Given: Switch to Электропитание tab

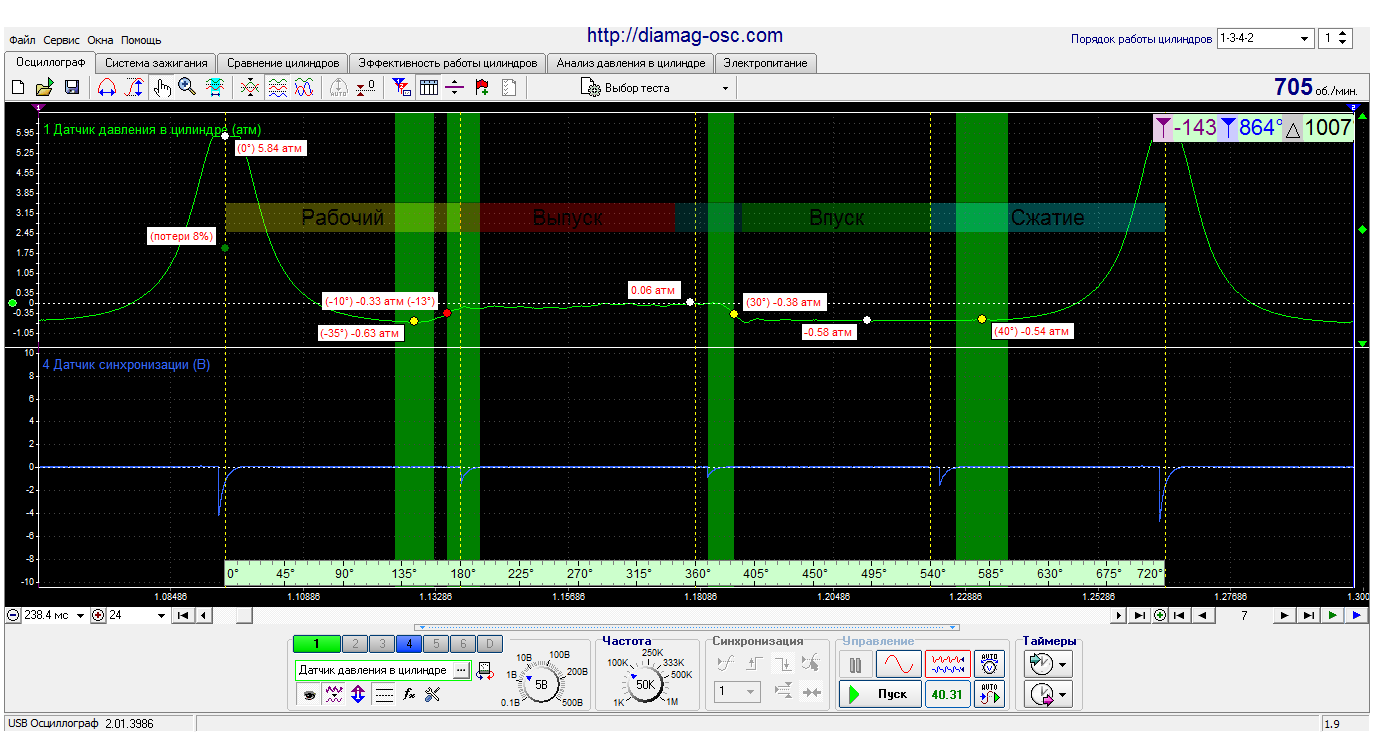Looking at the screenshot, I should tap(766, 63).
